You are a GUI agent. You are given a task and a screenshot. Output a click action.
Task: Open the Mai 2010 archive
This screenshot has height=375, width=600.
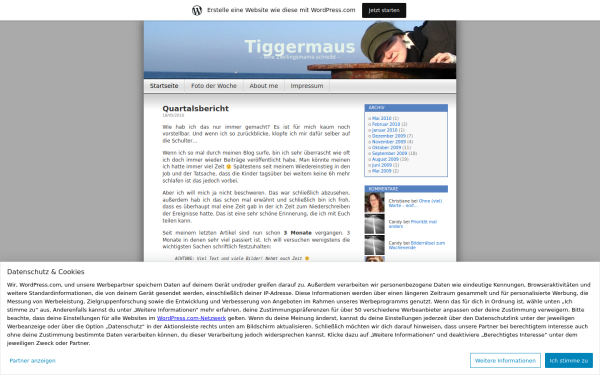[x=382, y=119]
